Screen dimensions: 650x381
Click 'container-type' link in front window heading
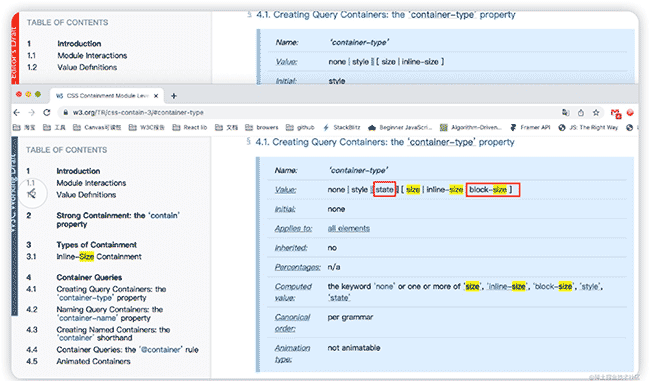(x=441, y=142)
